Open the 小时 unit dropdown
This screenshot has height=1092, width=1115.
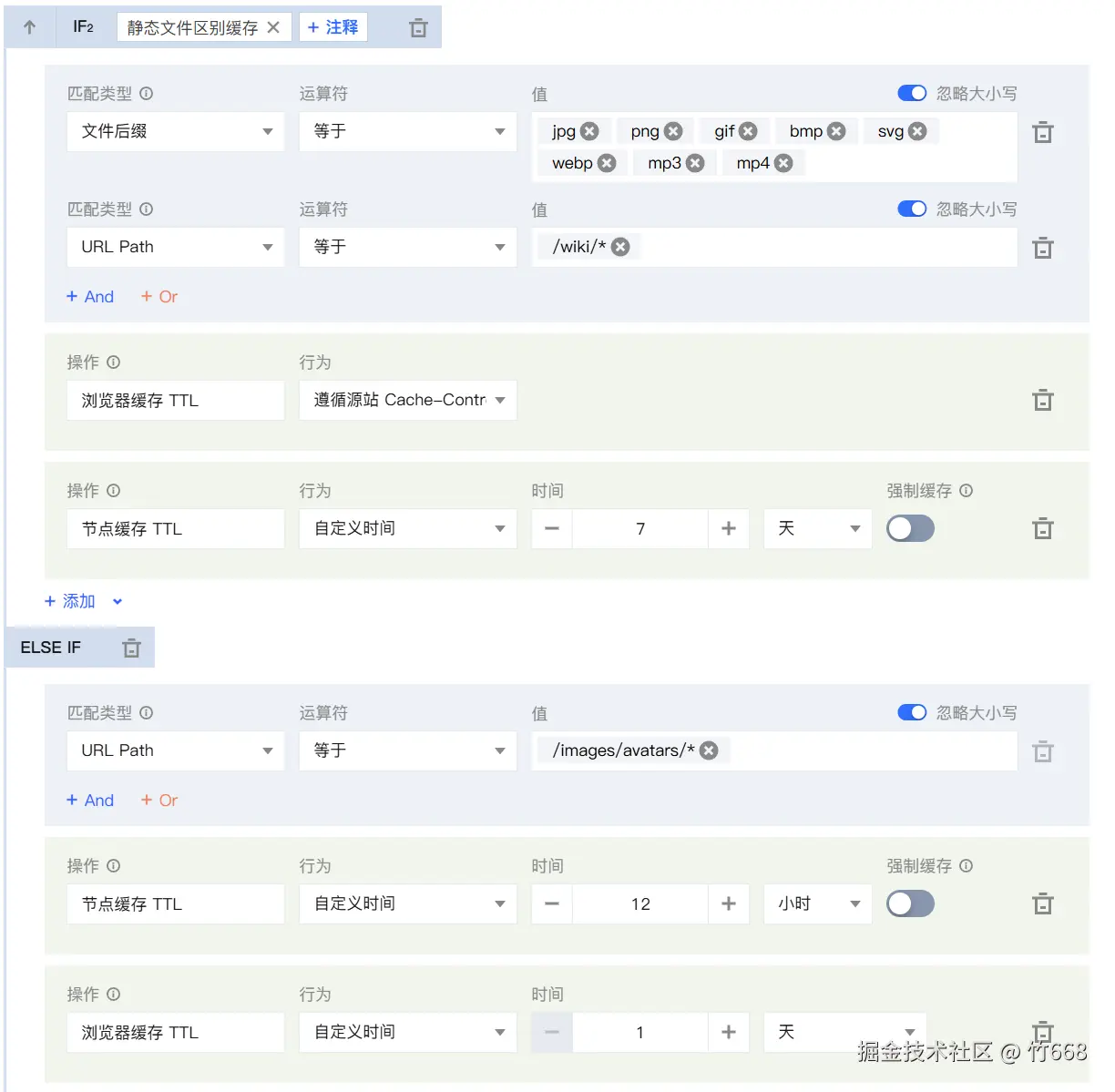click(818, 903)
